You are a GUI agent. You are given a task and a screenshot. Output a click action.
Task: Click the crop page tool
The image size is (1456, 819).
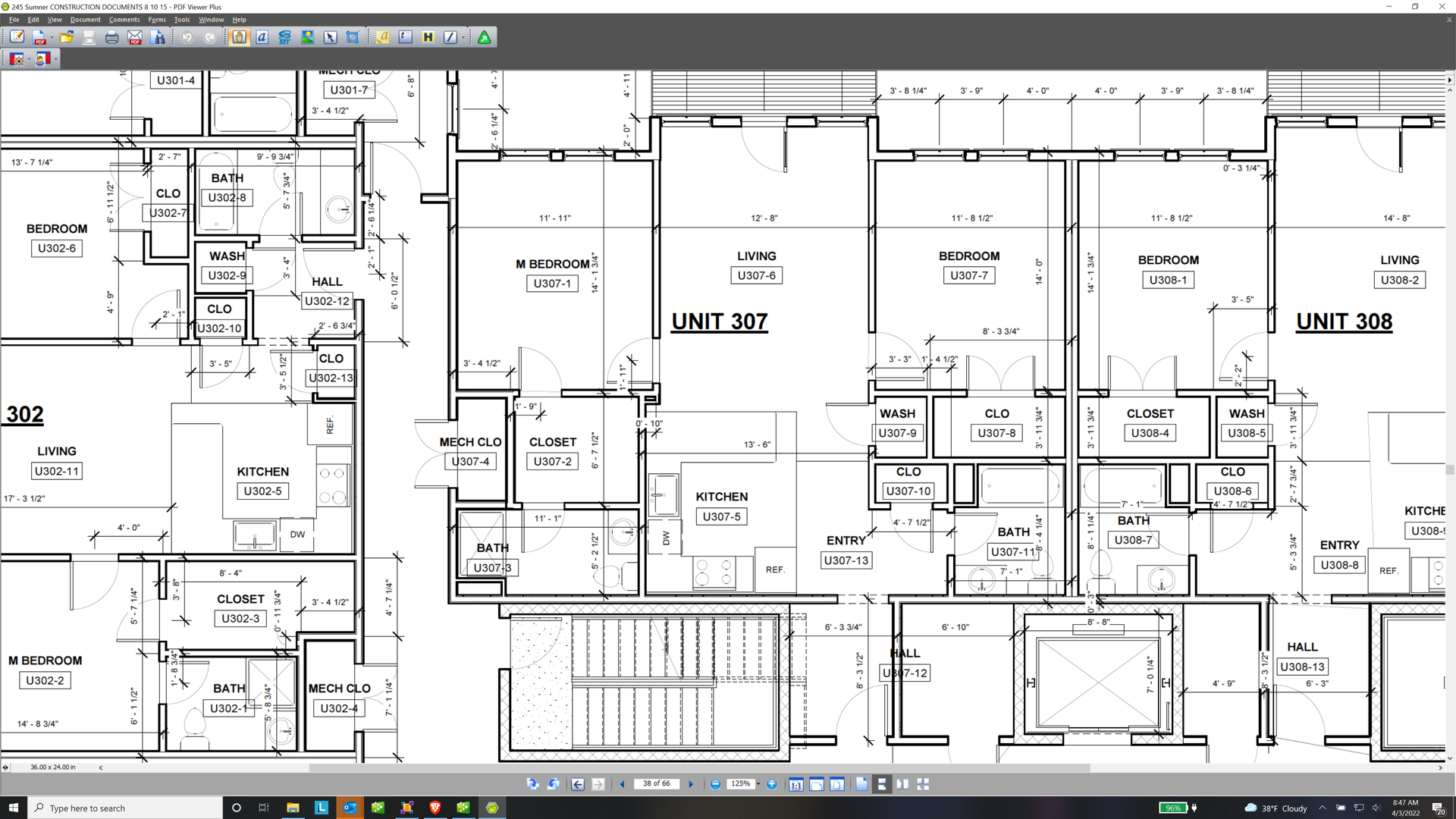click(x=353, y=37)
